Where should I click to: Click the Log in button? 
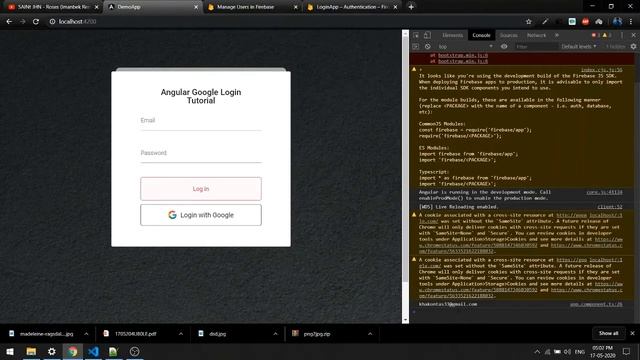pyautogui.click(x=201, y=189)
